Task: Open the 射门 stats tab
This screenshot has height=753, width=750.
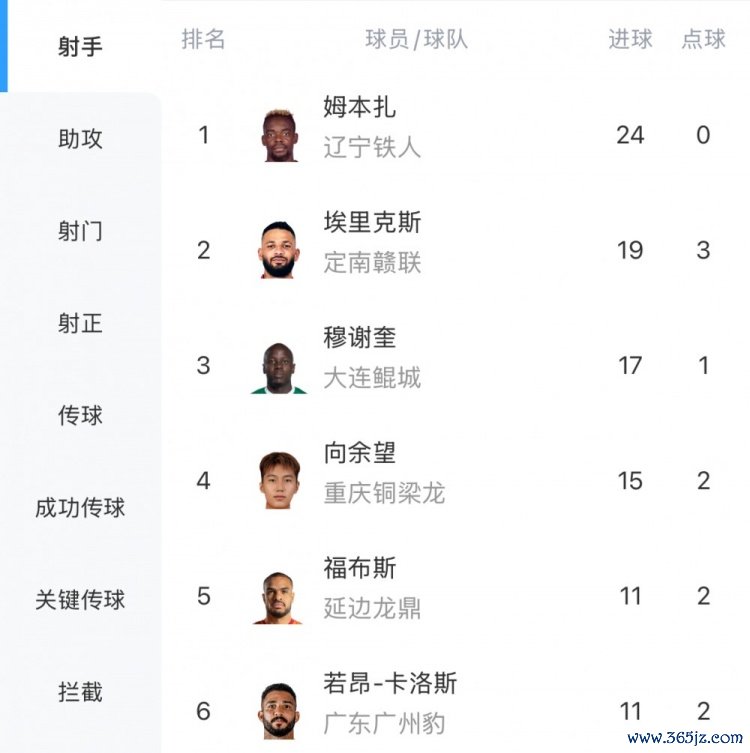Action: 80,231
